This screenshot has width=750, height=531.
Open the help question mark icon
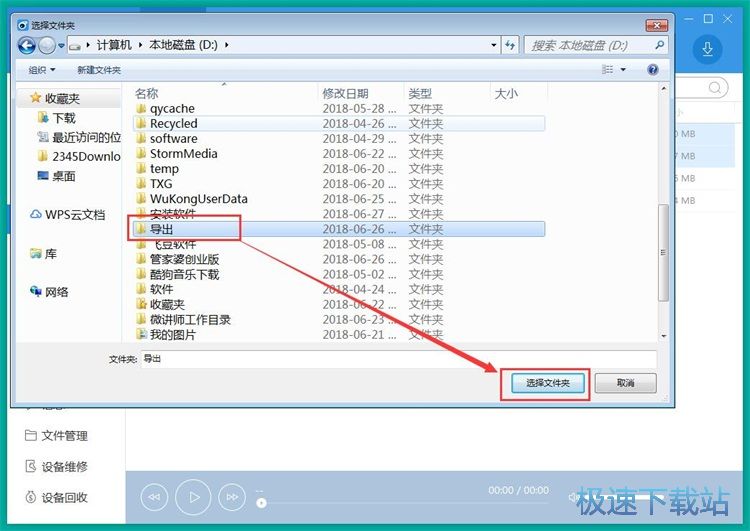pos(653,70)
